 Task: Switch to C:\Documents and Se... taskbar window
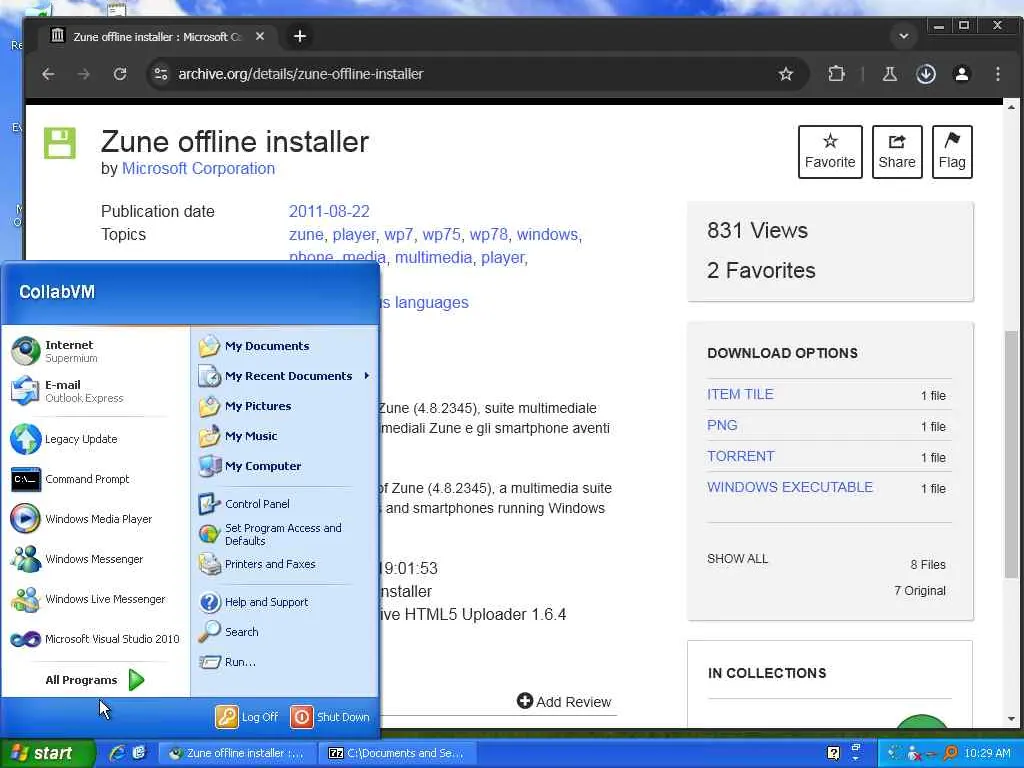397,753
